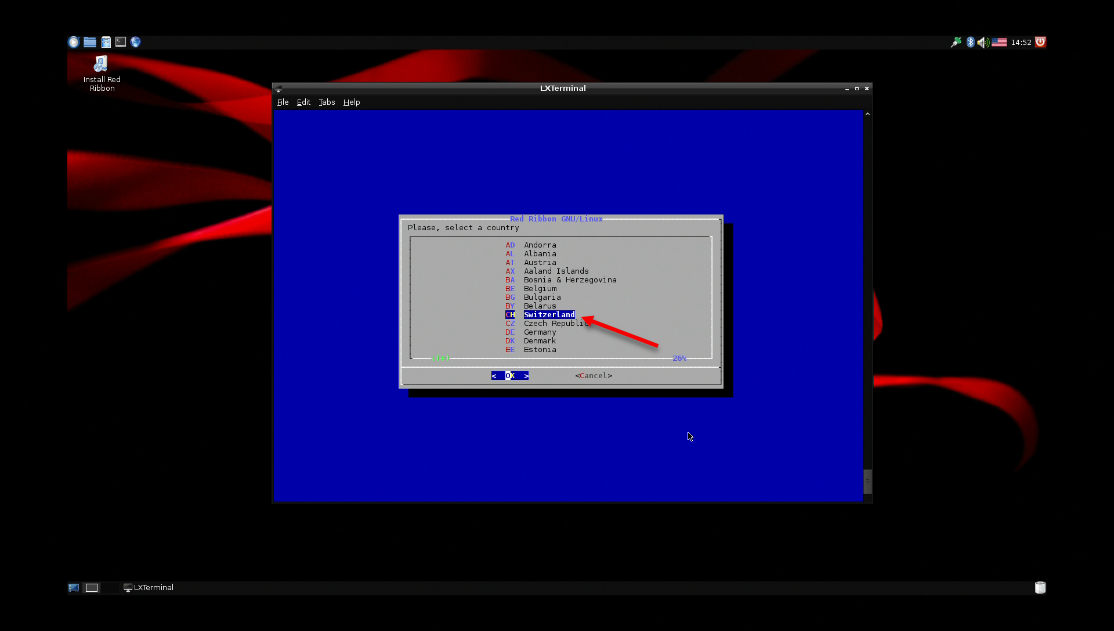This screenshot has width=1114, height=631.
Task: Confirm country with the OK button
Action: pos(510,376)
